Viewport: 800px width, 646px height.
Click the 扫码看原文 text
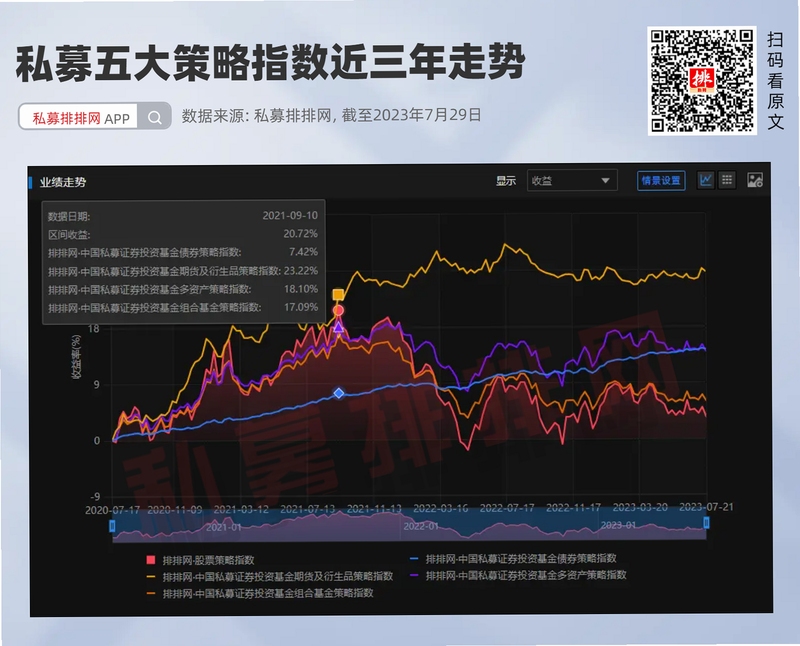(x=776, y=81)
